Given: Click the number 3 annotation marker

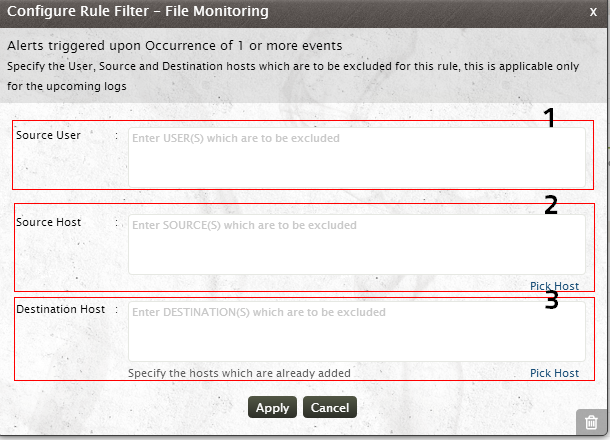Looking at the screenshot, I should point(551,299).
